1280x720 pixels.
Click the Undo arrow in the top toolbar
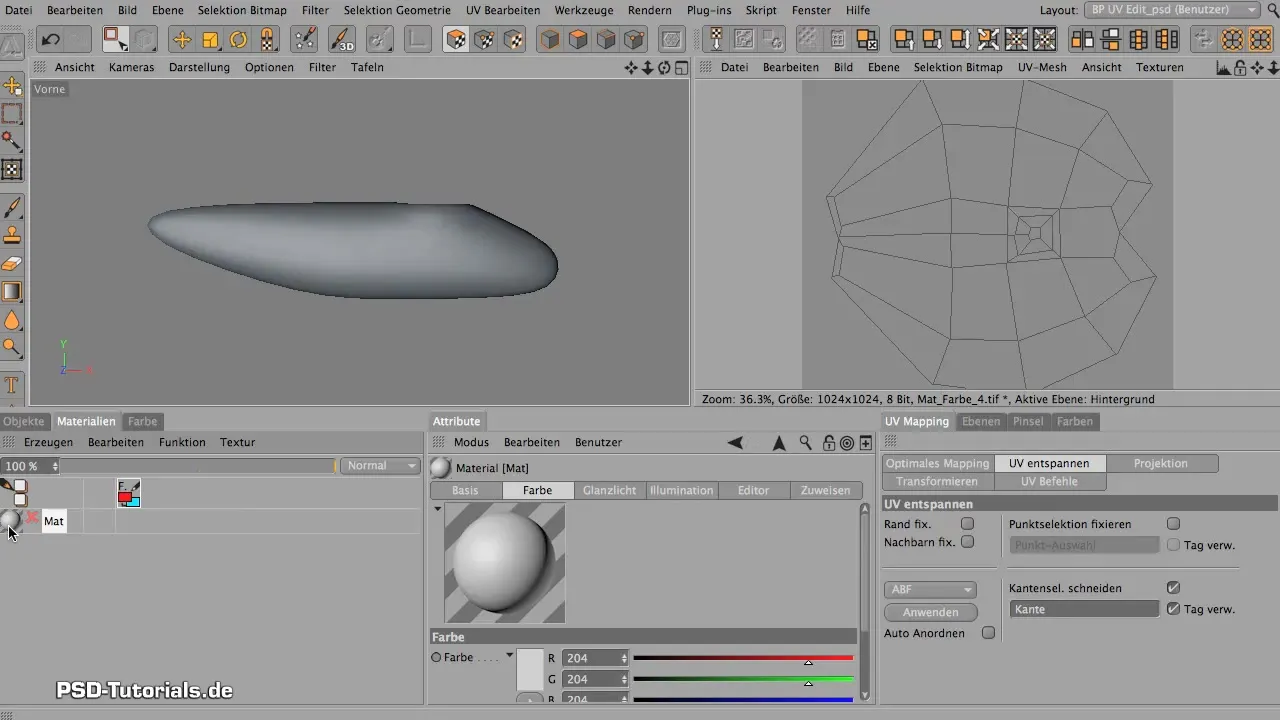[x=50, y=40]
